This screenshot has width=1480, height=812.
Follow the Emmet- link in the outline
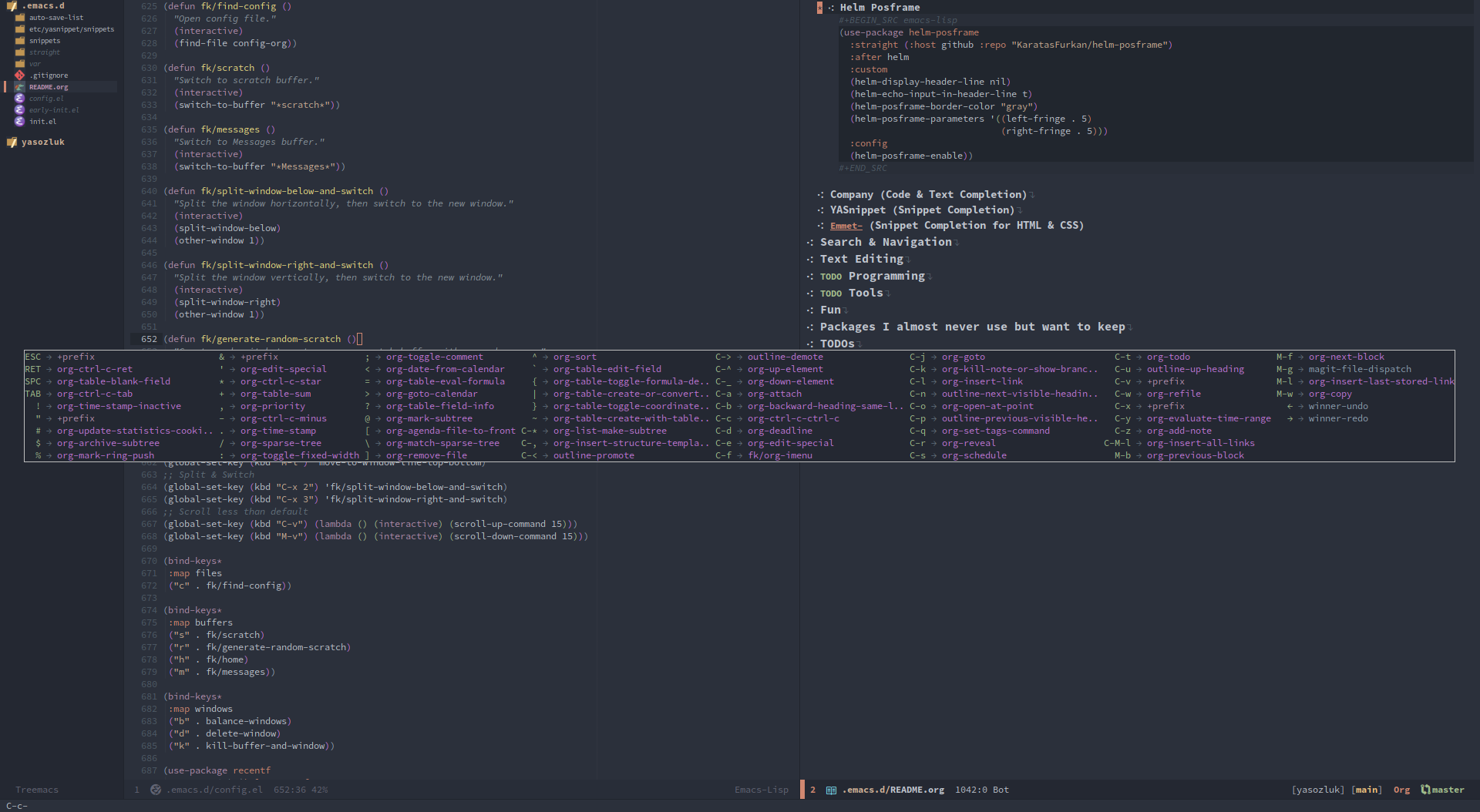(x=846, y=226)
